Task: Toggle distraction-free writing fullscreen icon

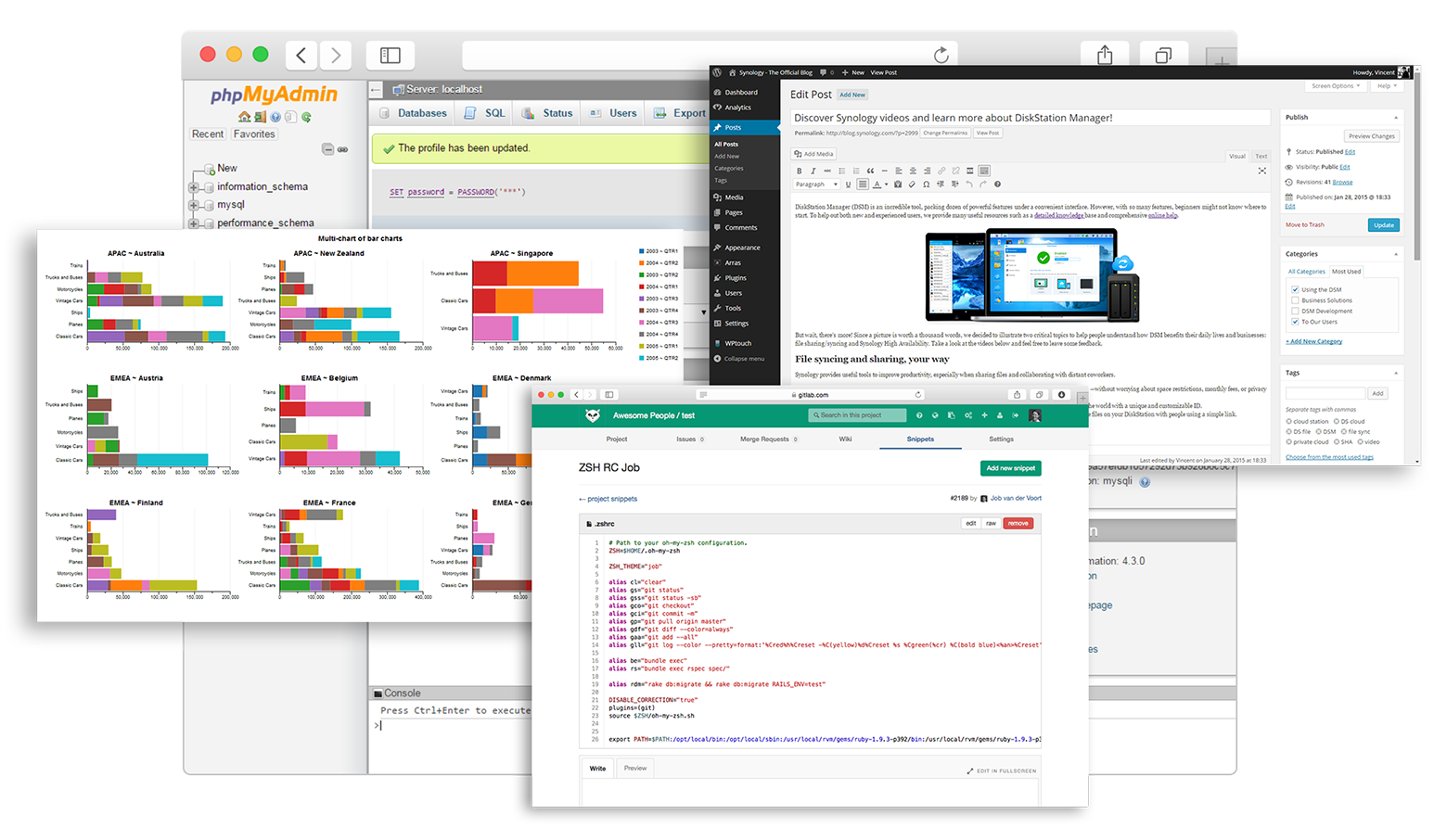Action: [x=1261, y=171]
